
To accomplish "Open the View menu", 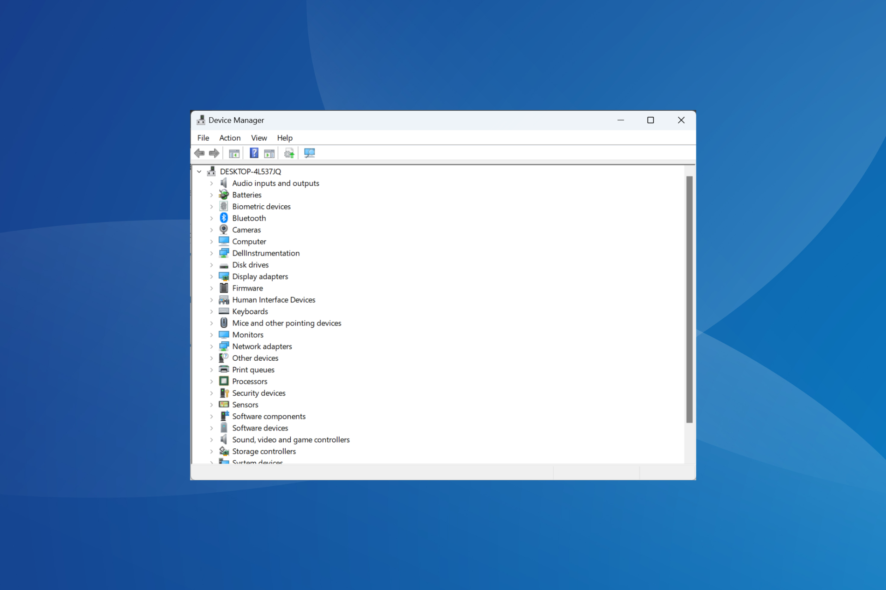I will (259, 138).
